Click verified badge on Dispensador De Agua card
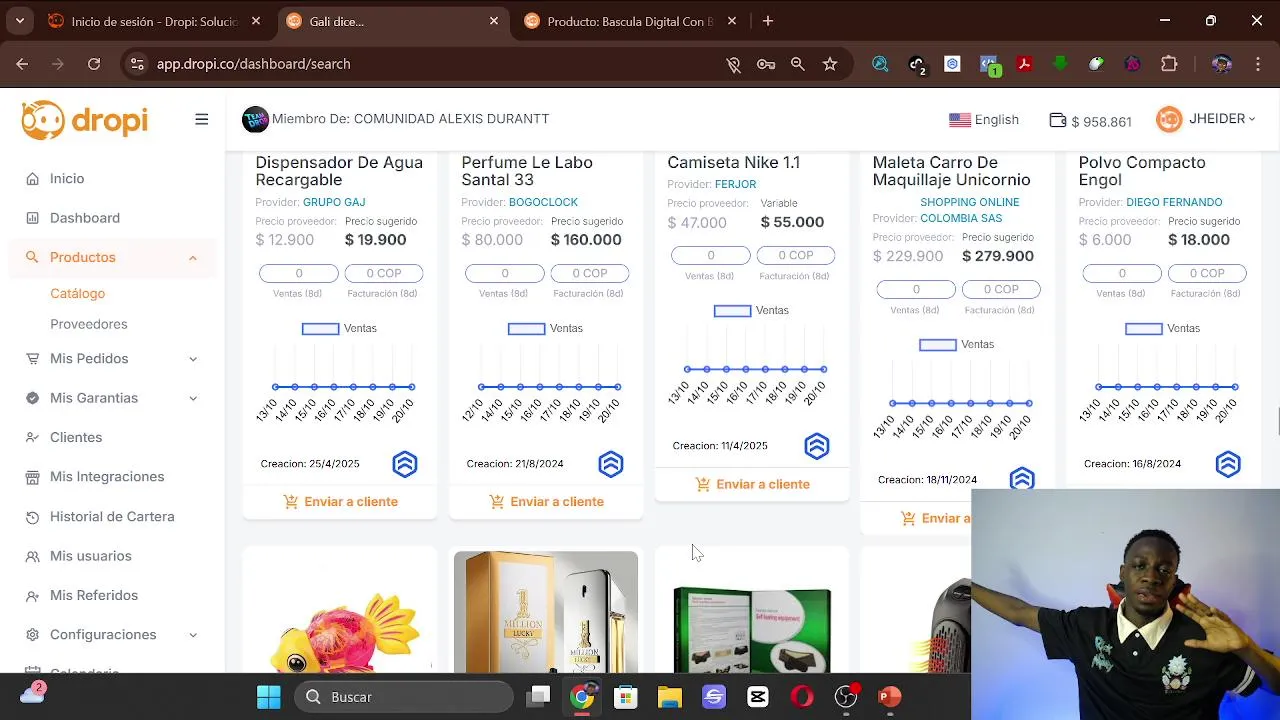Screen dimensions: 1280x720 point(405,464)
